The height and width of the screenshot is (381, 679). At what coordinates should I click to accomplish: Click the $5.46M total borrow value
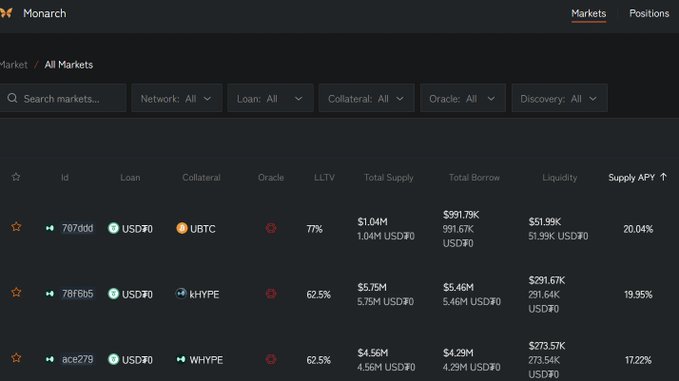[x=458, y=287]
